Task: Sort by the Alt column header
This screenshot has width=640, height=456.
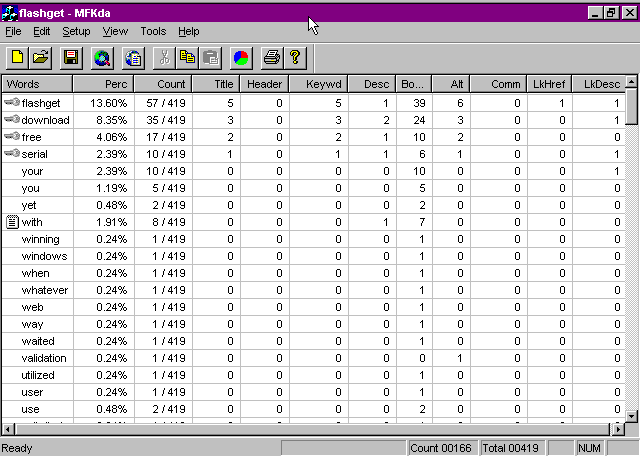Action: pos(451,84)
